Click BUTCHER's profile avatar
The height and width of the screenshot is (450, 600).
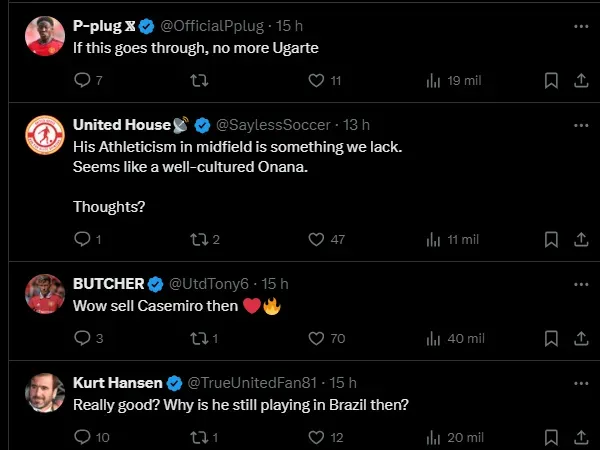tap(46, 293)
